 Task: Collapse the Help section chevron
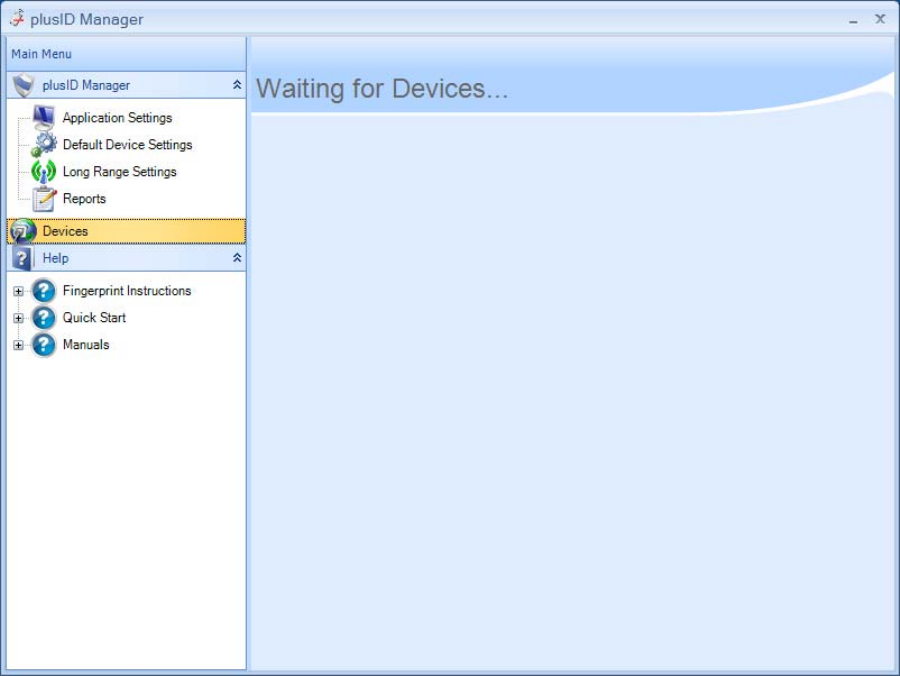tap(236, 258)
